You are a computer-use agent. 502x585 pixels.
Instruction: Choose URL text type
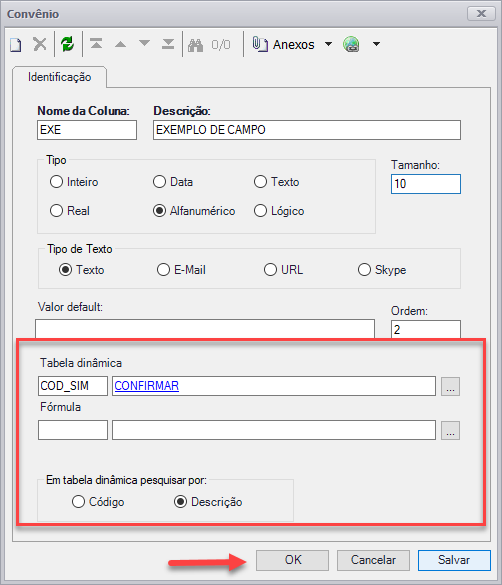pos(283,270)
